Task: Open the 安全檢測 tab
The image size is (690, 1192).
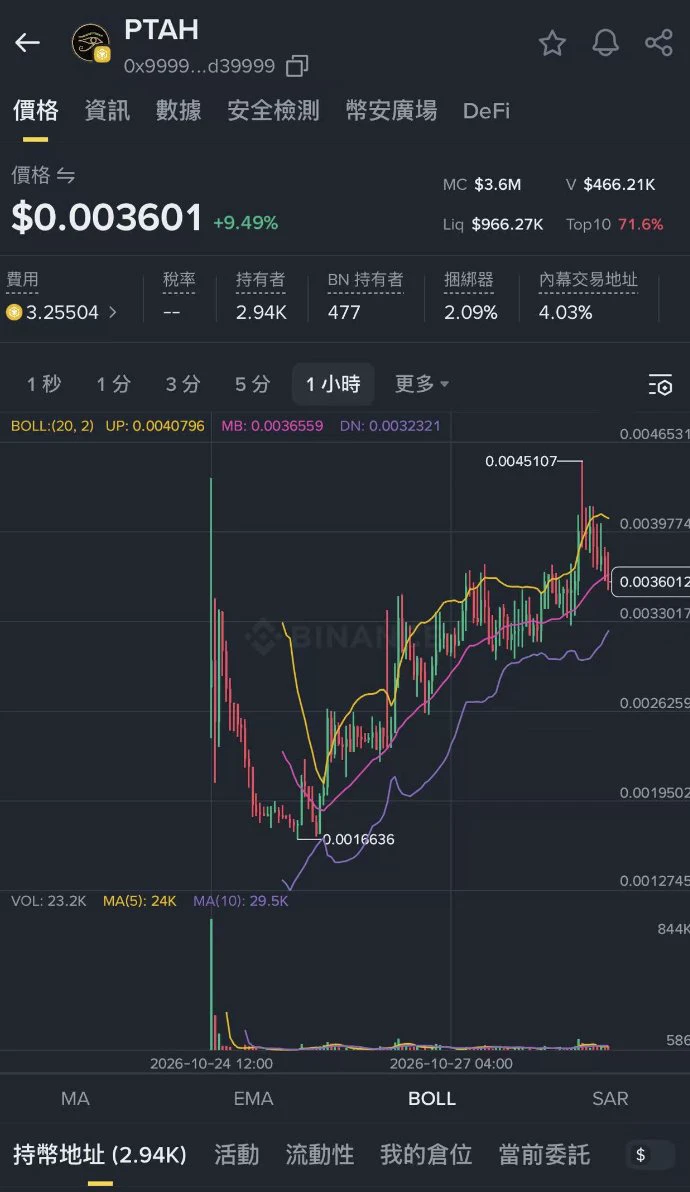Action: [x=274, y=111]
